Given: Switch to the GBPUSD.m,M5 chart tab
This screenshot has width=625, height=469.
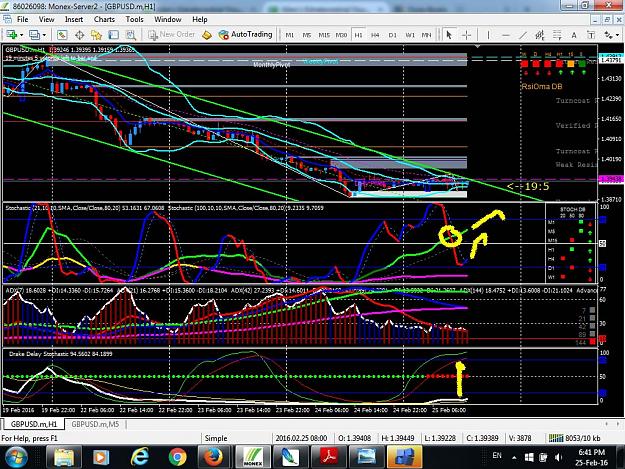Looking at the screenshot, I should coord(95,424).
